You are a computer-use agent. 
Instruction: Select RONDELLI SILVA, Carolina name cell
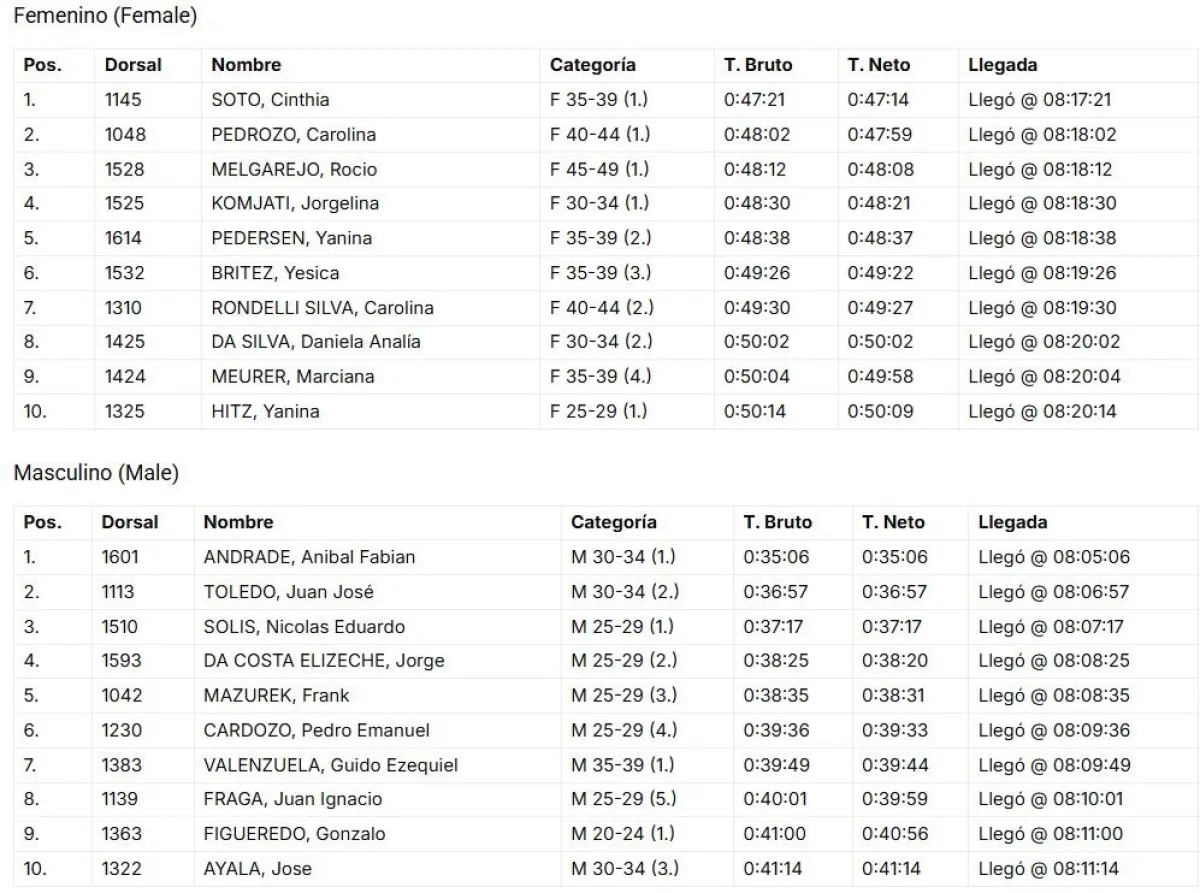pyautogui.click(x=323, y=308)
